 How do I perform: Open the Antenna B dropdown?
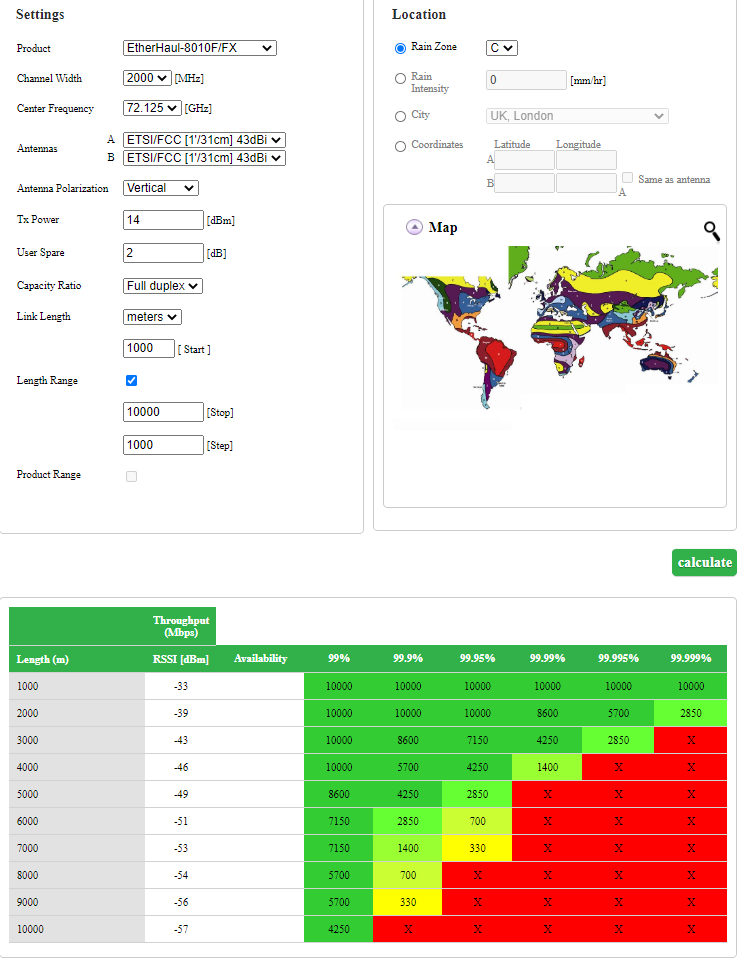tap(204, 158)
